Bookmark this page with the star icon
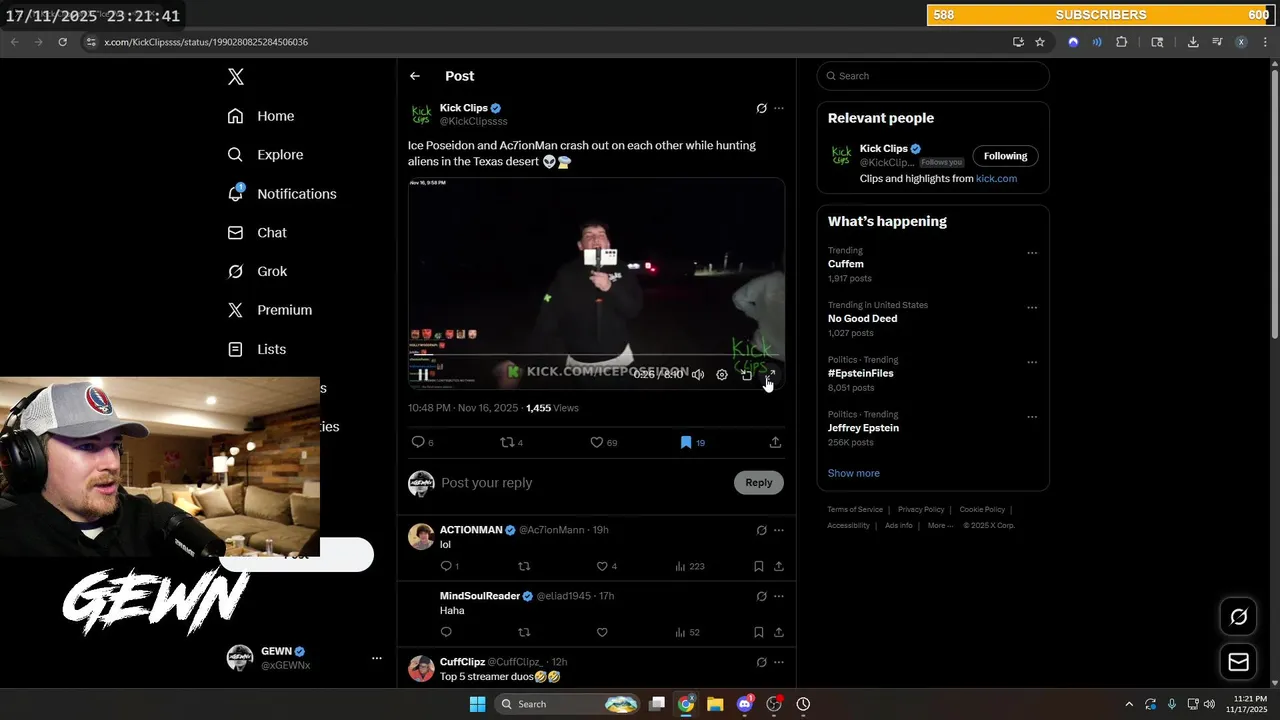The width and height of the screenshot is (1280, 720). tap(1040, 42)
